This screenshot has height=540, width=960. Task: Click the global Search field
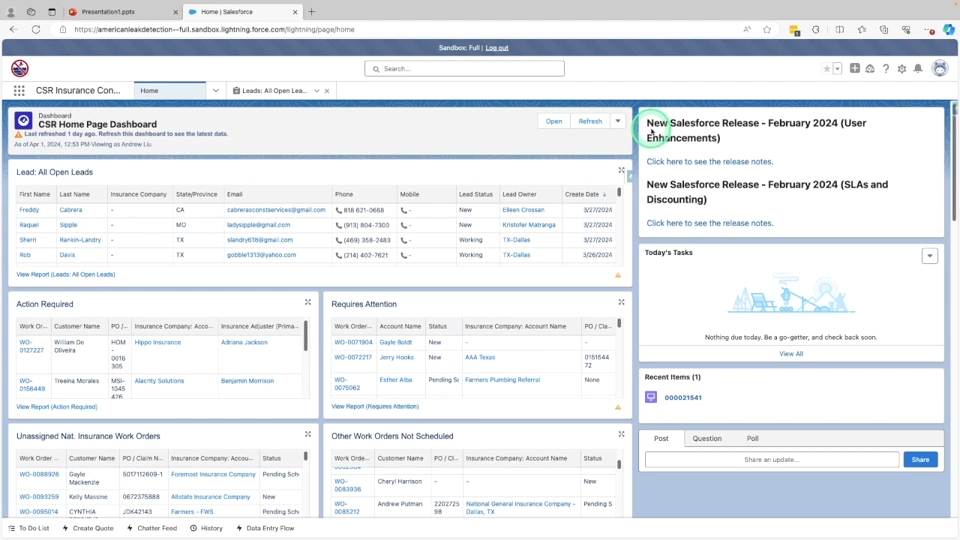(x=464, y=69)
